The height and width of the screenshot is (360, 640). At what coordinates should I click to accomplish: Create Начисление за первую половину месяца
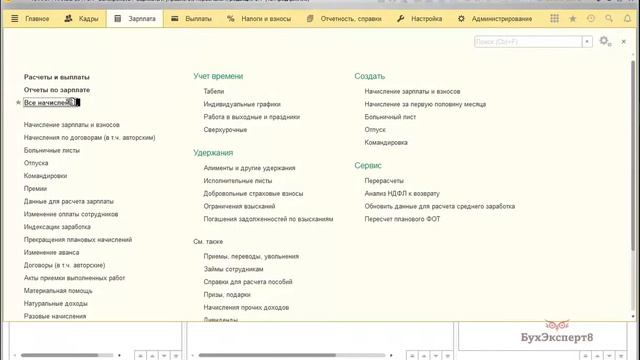[425, 104]
